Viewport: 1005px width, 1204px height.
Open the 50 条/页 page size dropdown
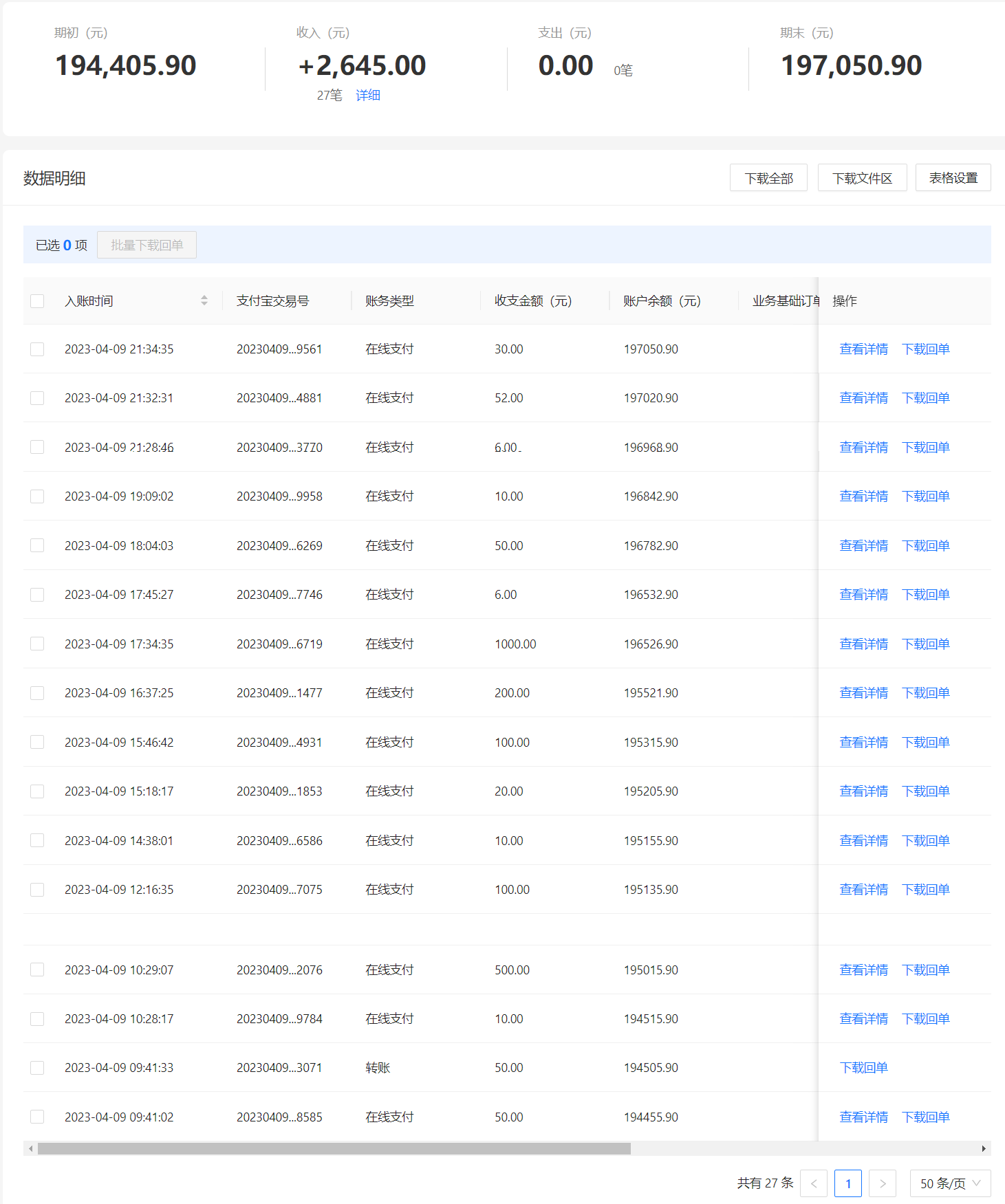coord(950,1183)
